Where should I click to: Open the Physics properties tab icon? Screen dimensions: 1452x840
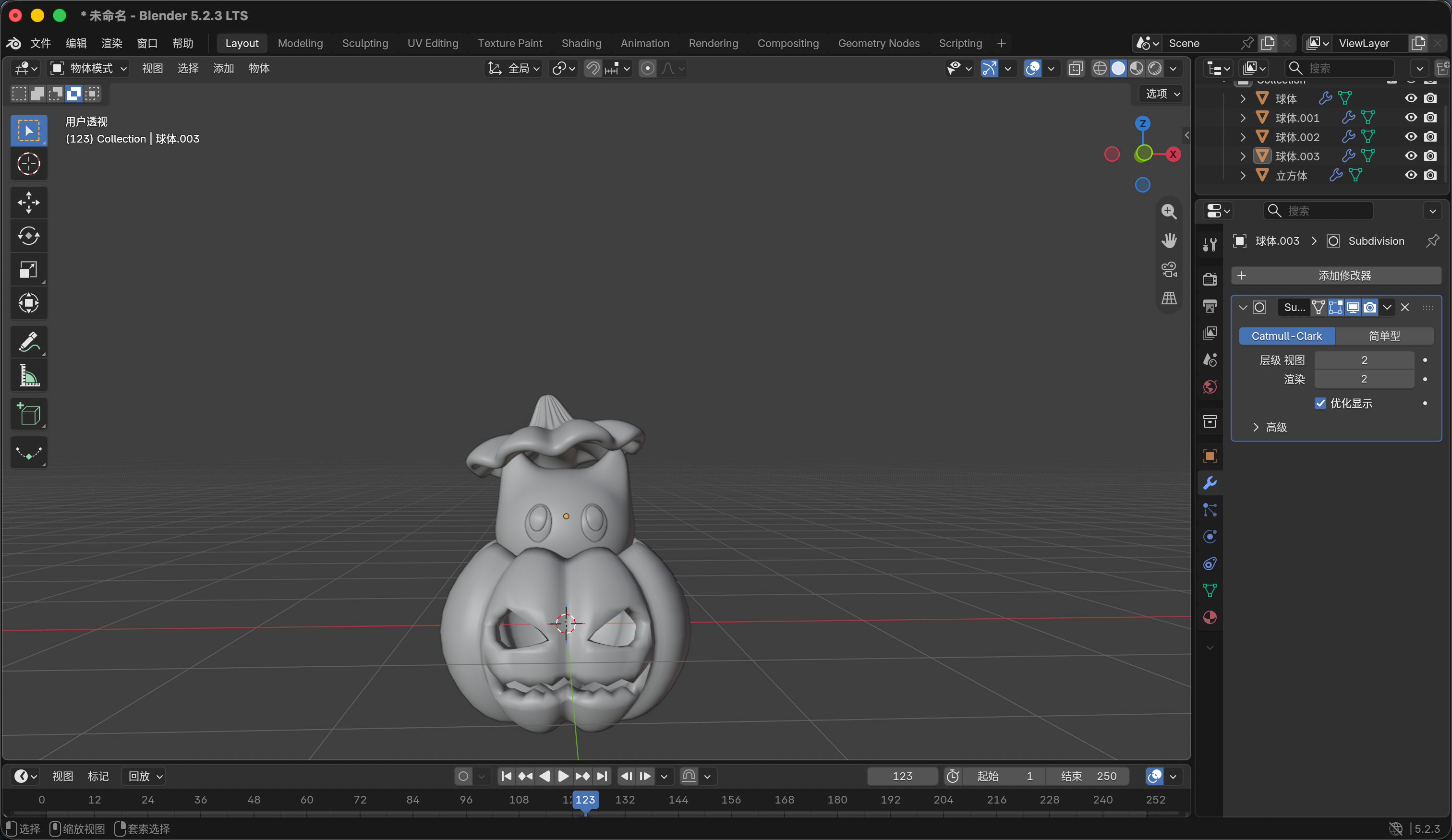pyautogui.click(x=1210, y=537)
